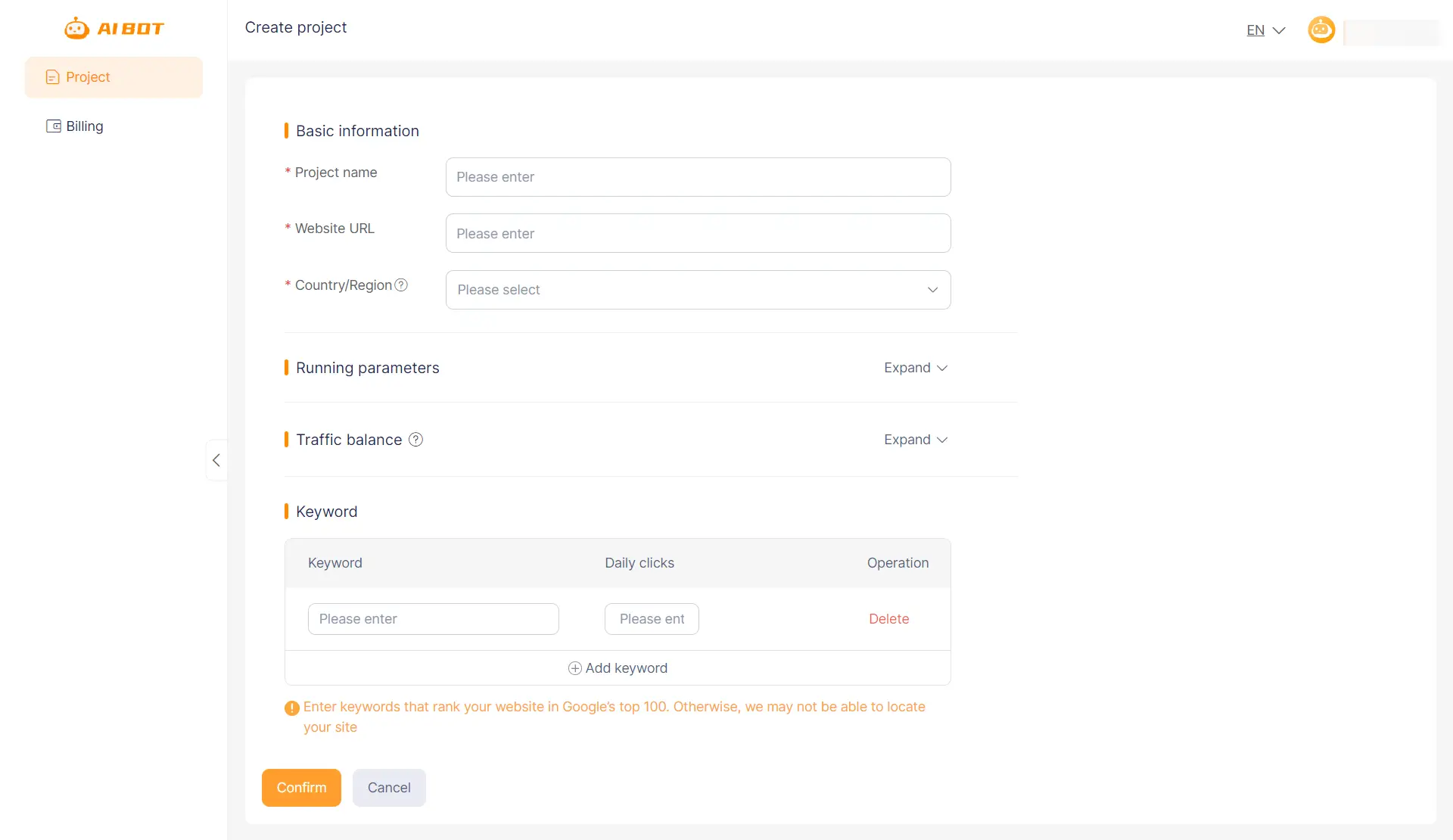The height and width of the screenshot is (840, 1453).
Task: Click the orange warning exclamation icon
Action: click(x=292, y=708)
